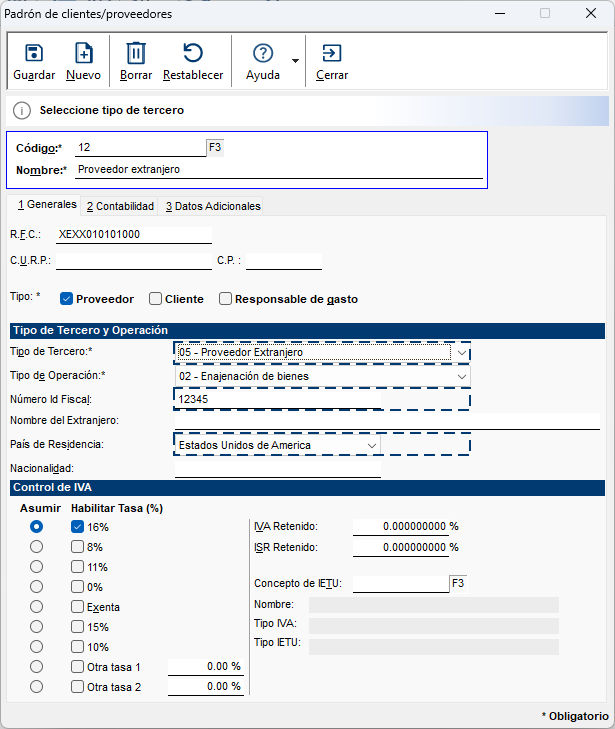Expand the País de Residencia dropdown

(x=372, y=445)
